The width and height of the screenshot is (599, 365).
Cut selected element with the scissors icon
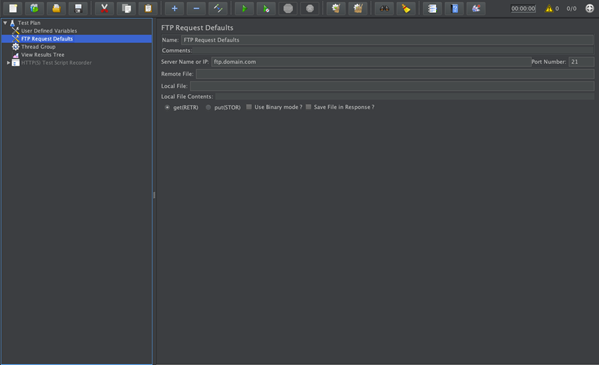coord(104,8)
